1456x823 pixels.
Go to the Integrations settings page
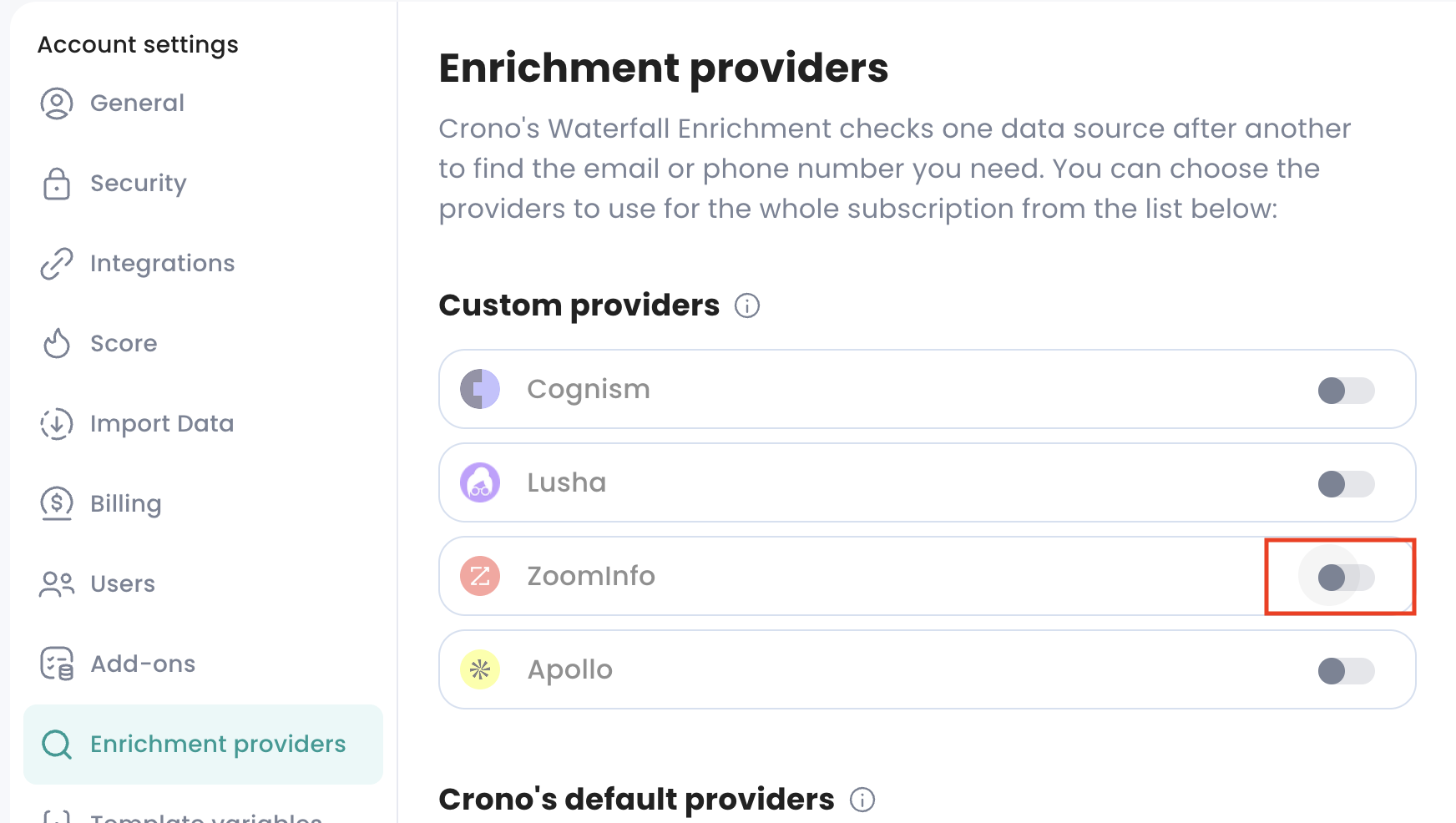coord(162,264)
